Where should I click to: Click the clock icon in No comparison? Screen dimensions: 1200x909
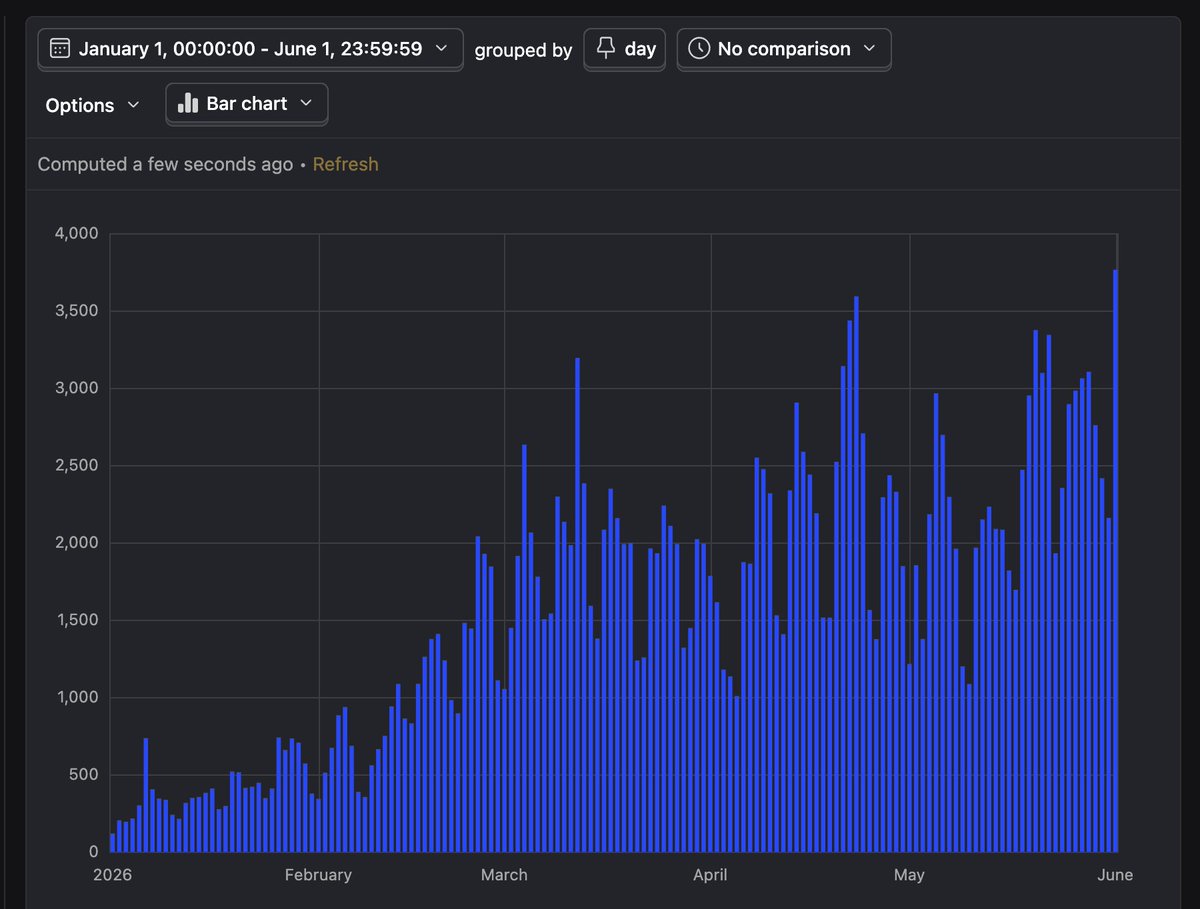(700, 49)
